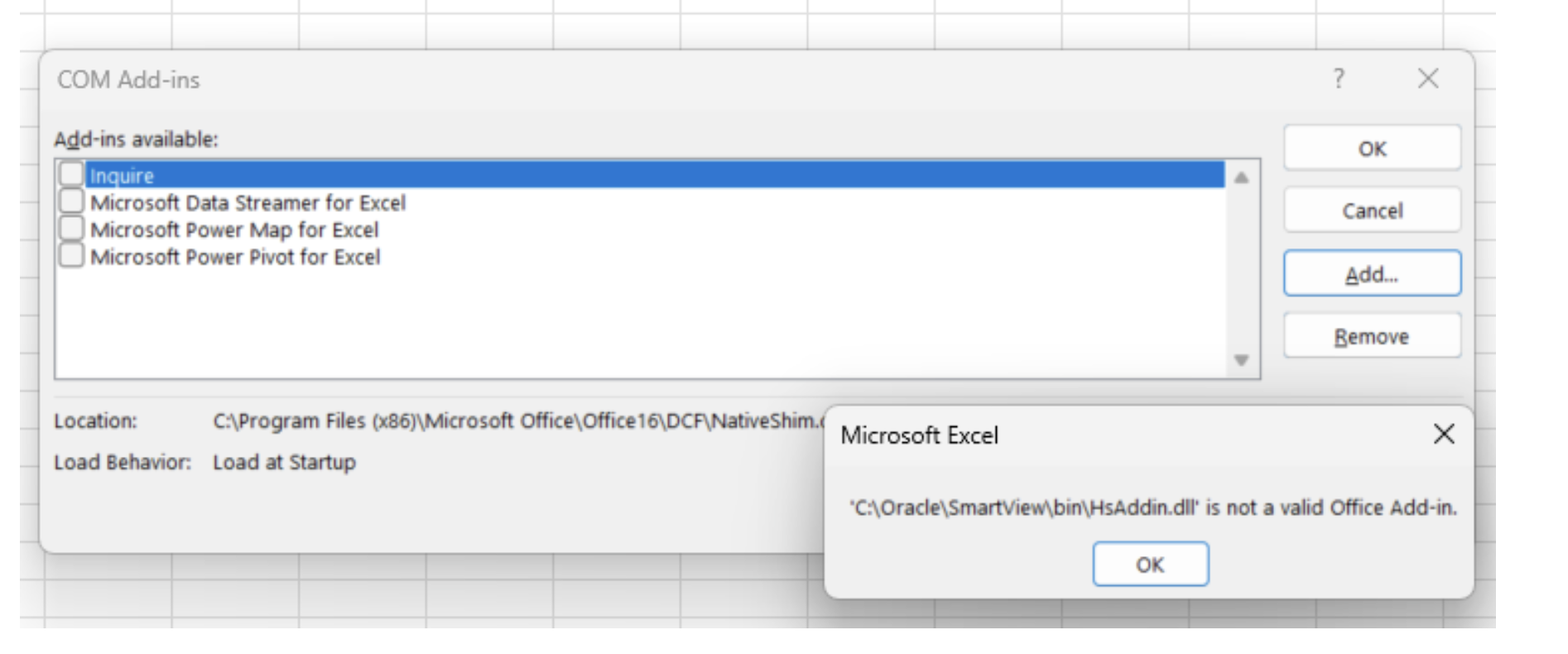Select Microsoft Power Map for Excel row

pyautogui.click(x=234, y=230)
